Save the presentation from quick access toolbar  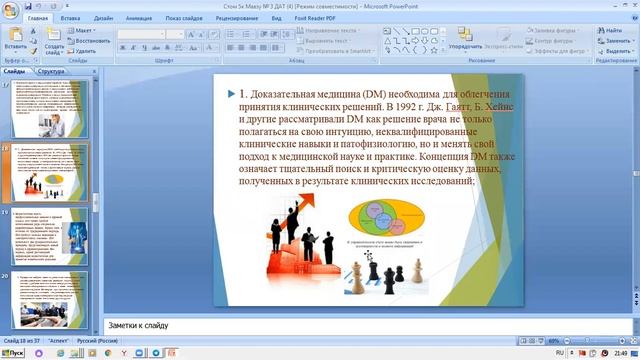click(28, 6)
